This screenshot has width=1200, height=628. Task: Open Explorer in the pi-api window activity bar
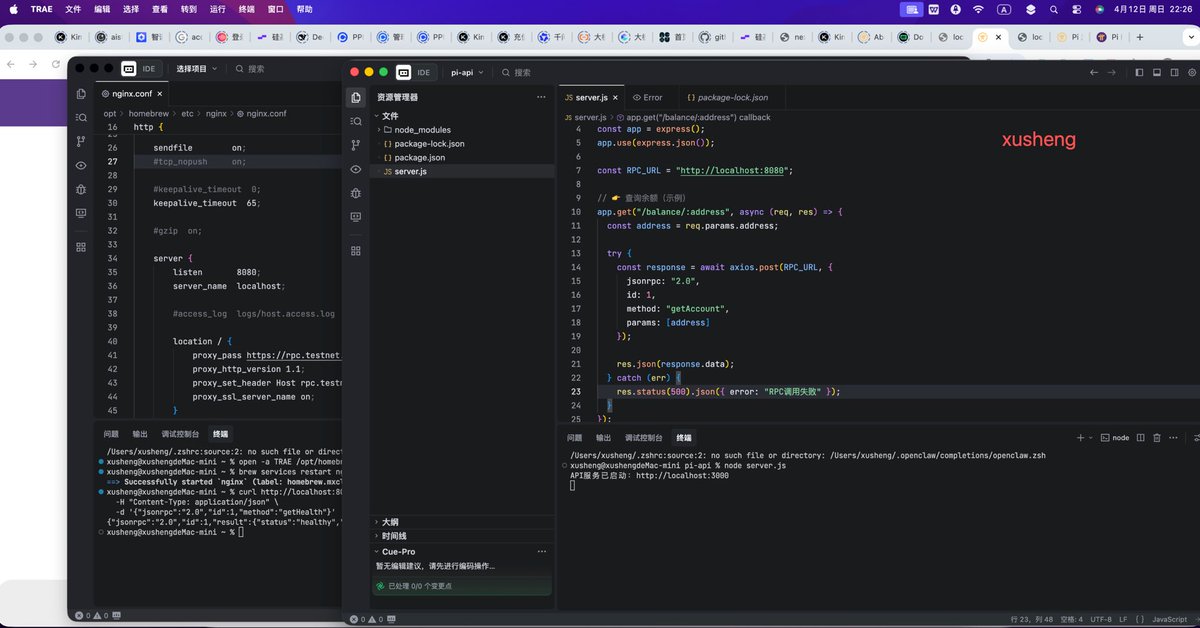(355, 97)
